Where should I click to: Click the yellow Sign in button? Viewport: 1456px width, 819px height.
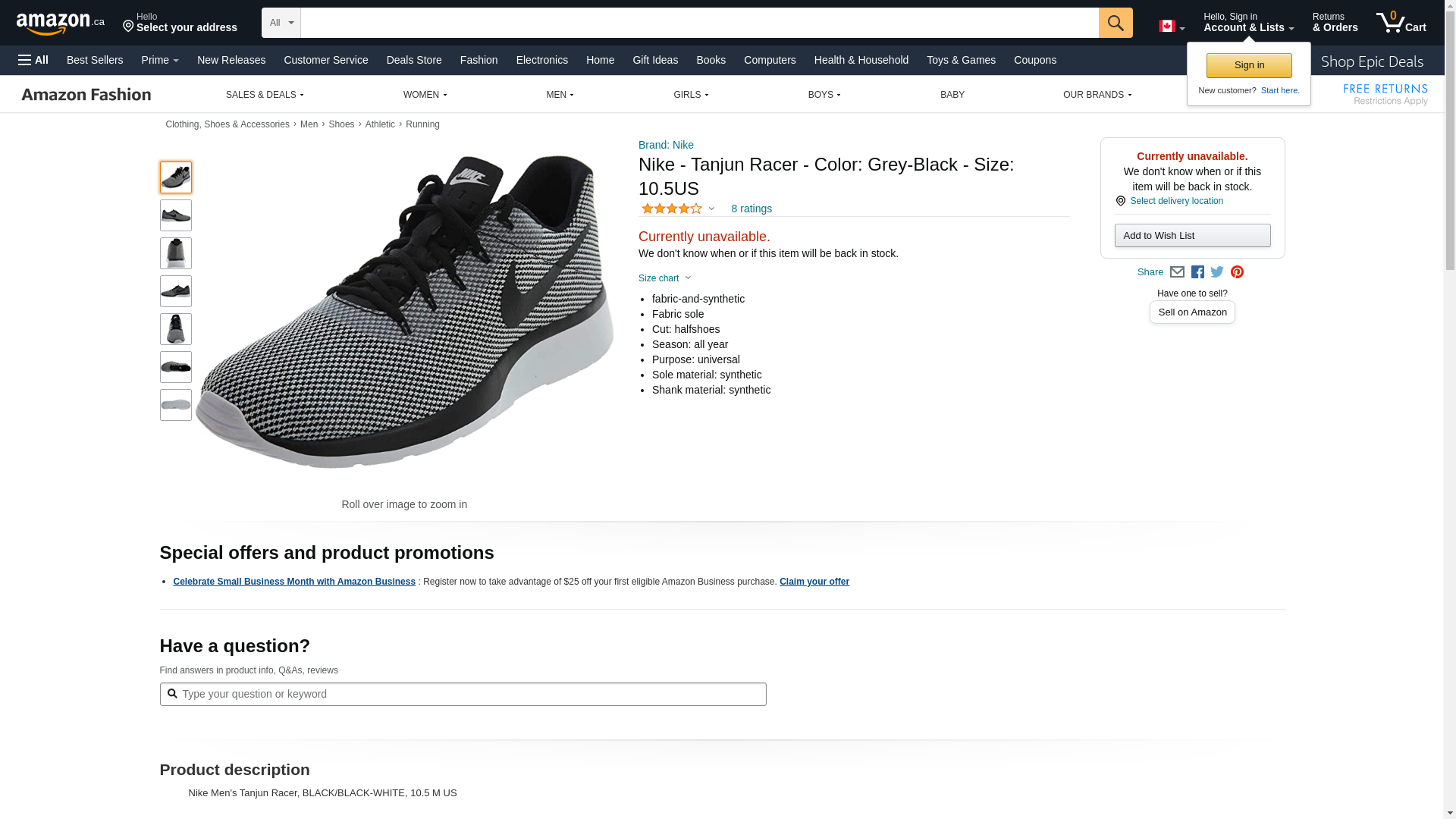click(1249, 65)
